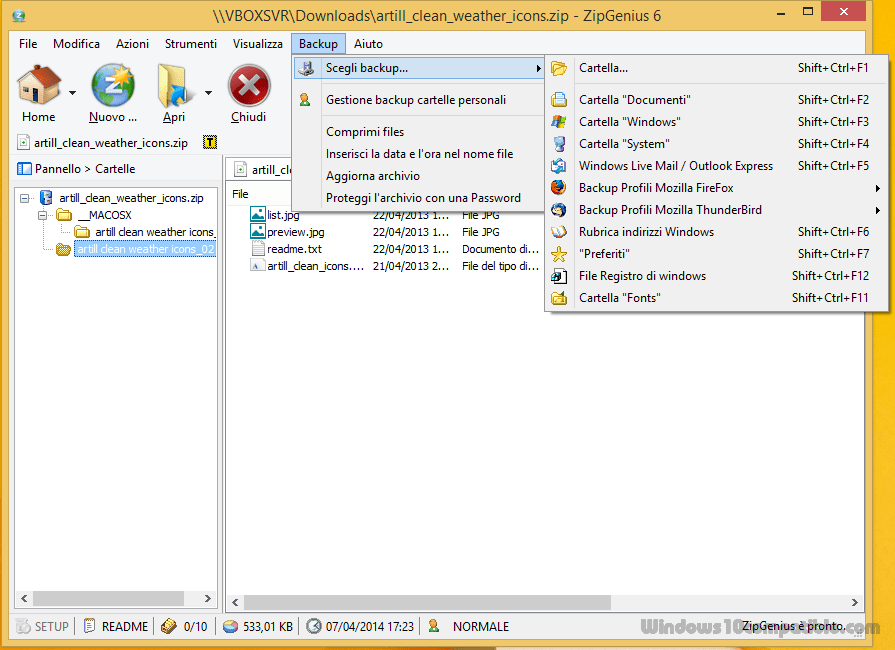Select Backup Profili Mozilla FireFox entry

pyautogui.click(x=655, y=188)
